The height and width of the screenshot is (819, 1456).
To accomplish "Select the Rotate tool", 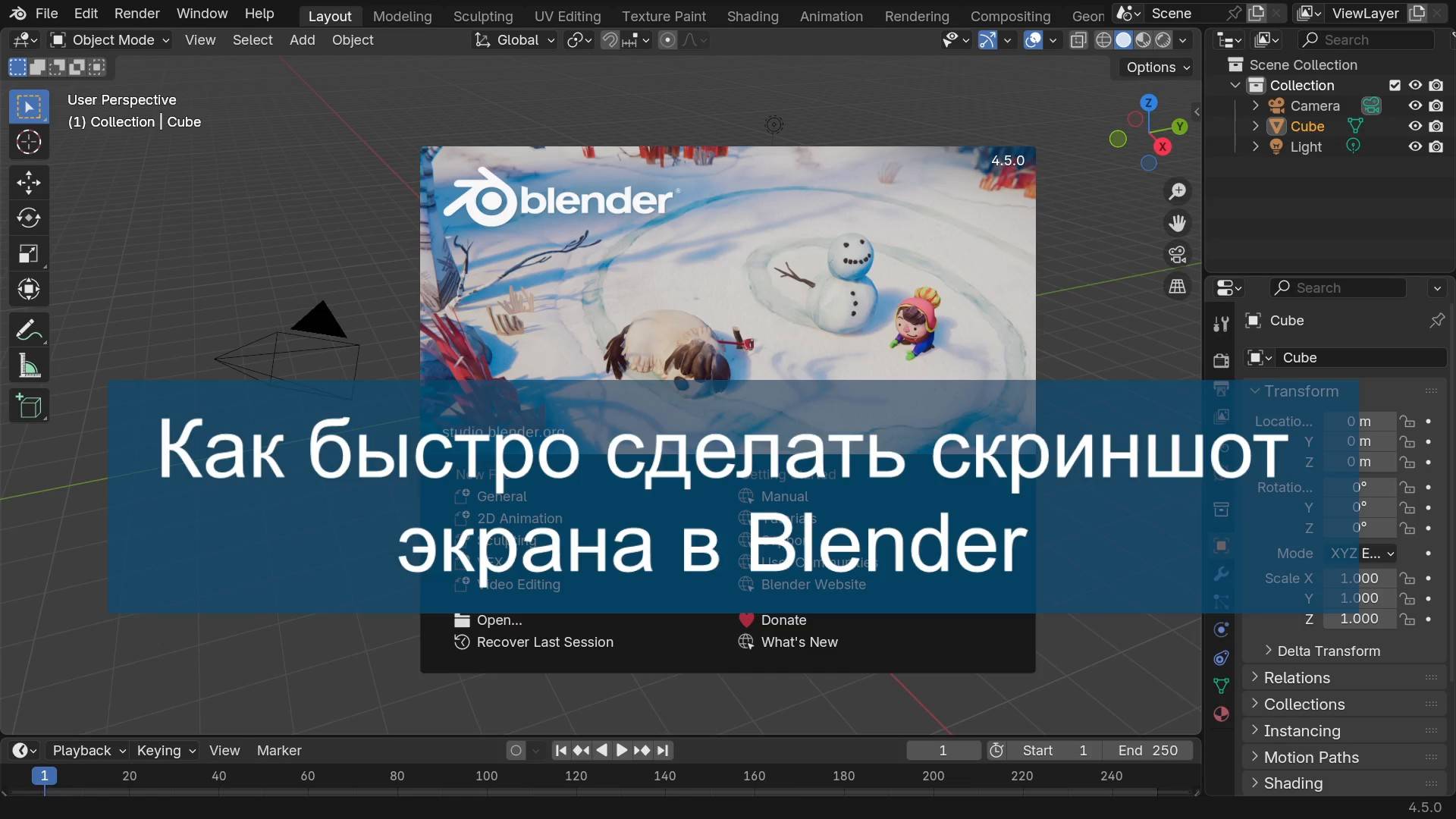I will (x=29, y=218).
